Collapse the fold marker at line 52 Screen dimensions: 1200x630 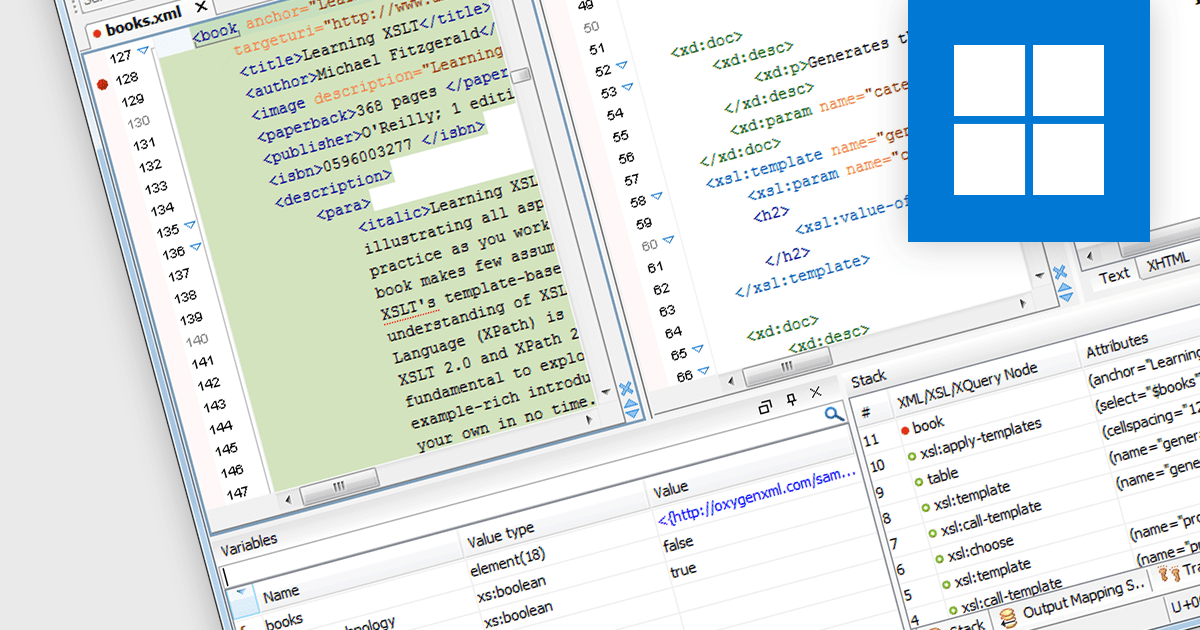(x=623, y=68)
